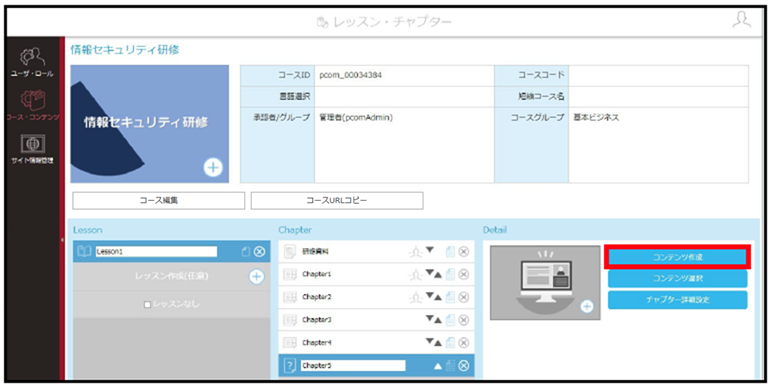Move Chapter3 up with up arrow
The width and height of the screenshot is (770, 389).
pyautogui.click(x=438, y=320)
